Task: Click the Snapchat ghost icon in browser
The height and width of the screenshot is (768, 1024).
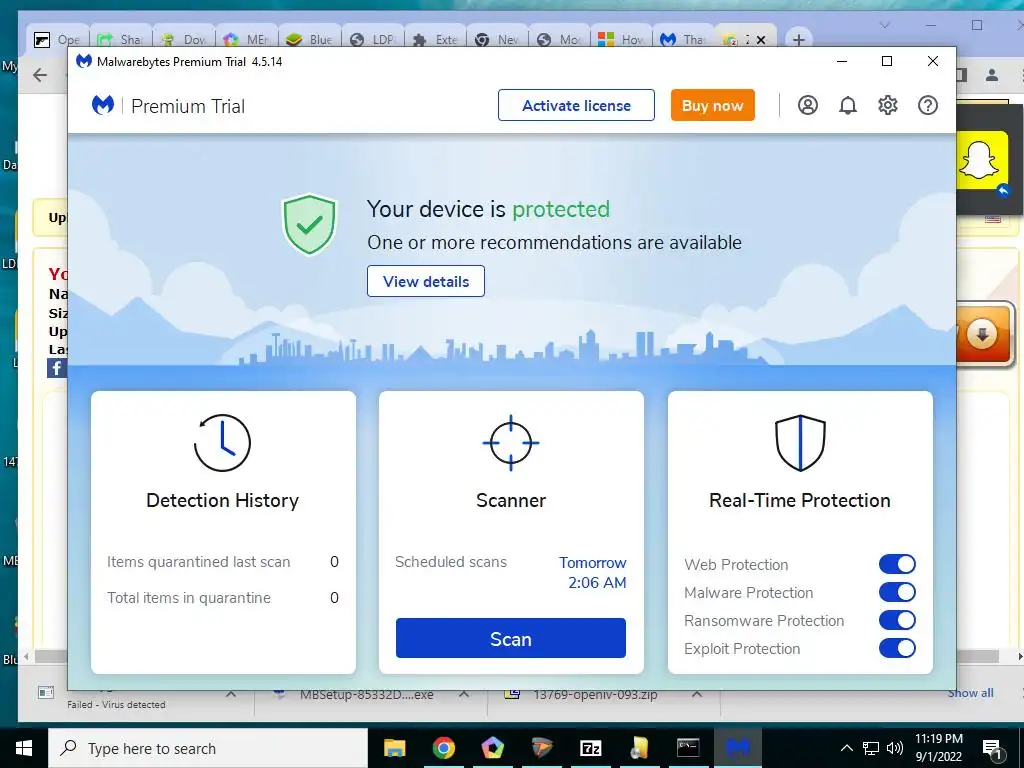Action: click(982, 161)
